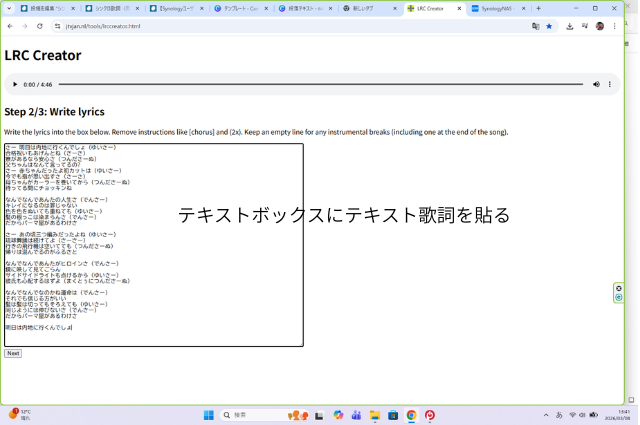
Task: Reload the page
Action: (x=41, y=26)
